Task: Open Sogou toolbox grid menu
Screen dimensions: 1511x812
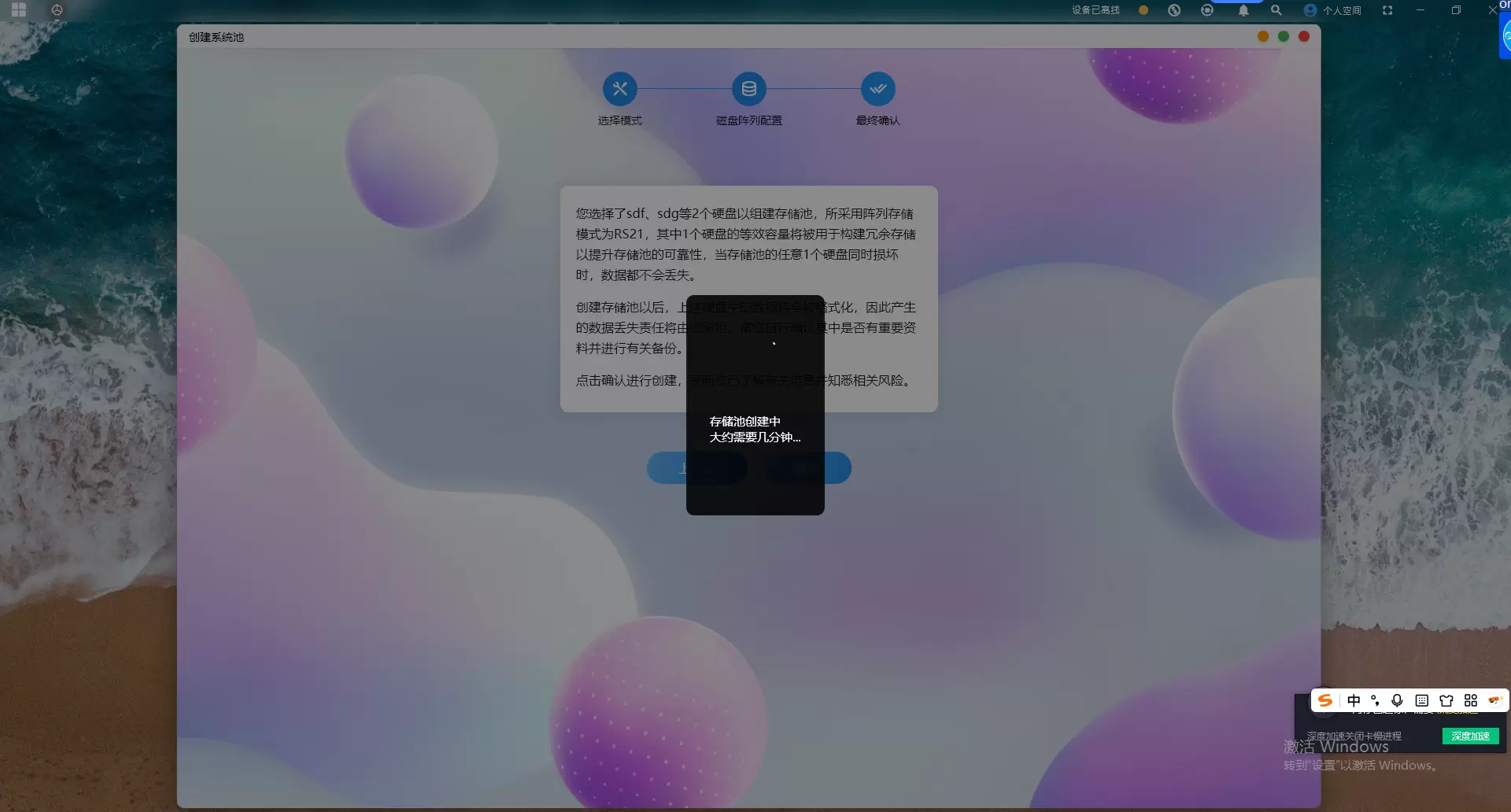Action: coord(1471,700)
